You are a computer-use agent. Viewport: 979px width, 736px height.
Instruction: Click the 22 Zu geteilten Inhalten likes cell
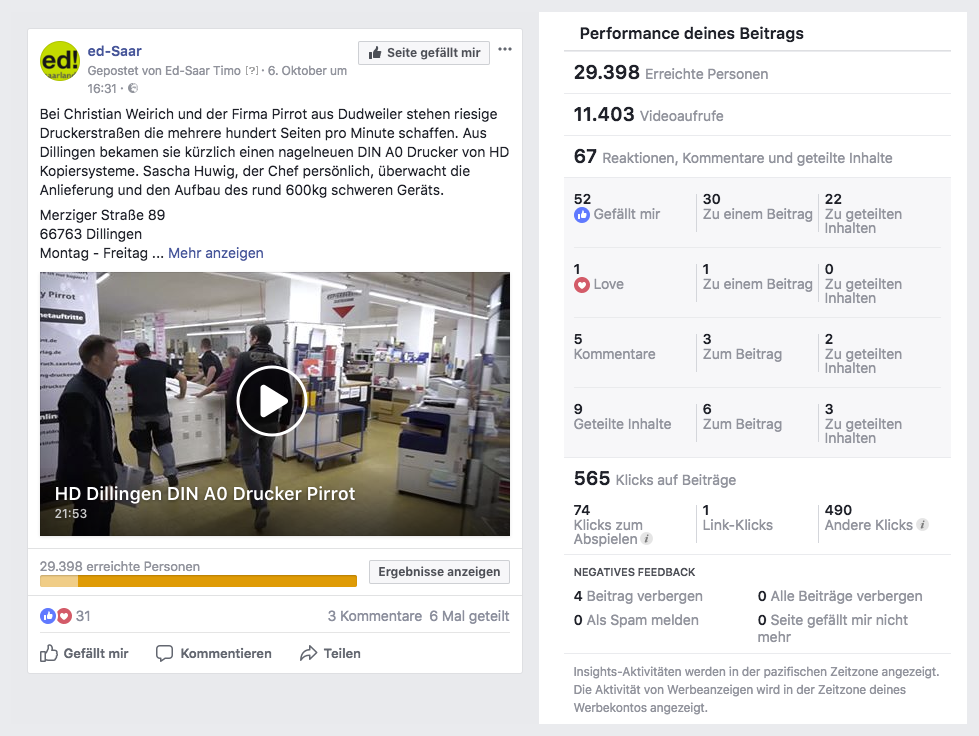point(863,213)
